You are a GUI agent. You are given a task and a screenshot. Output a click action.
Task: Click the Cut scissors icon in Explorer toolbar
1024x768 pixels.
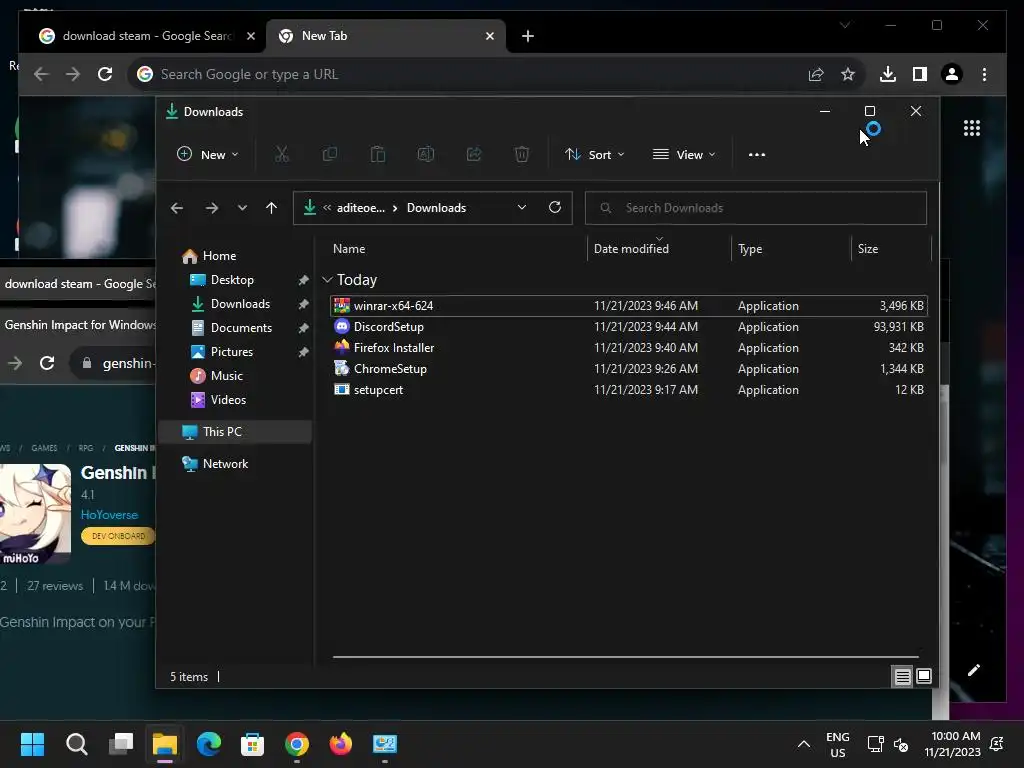[x=281, y=155]
